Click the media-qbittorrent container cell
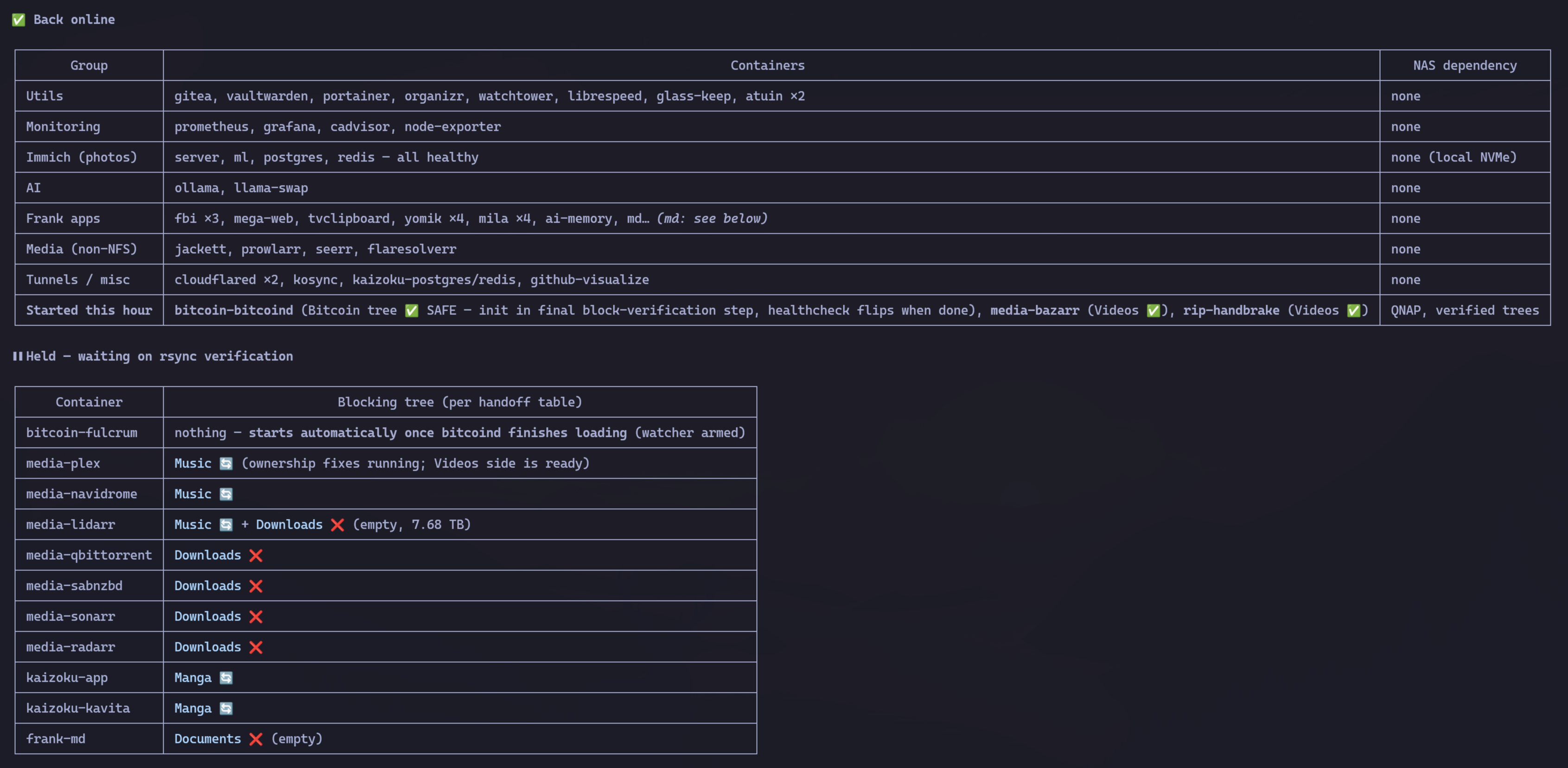The height and width of the screenshot is (768, 1568). point(89,556)
